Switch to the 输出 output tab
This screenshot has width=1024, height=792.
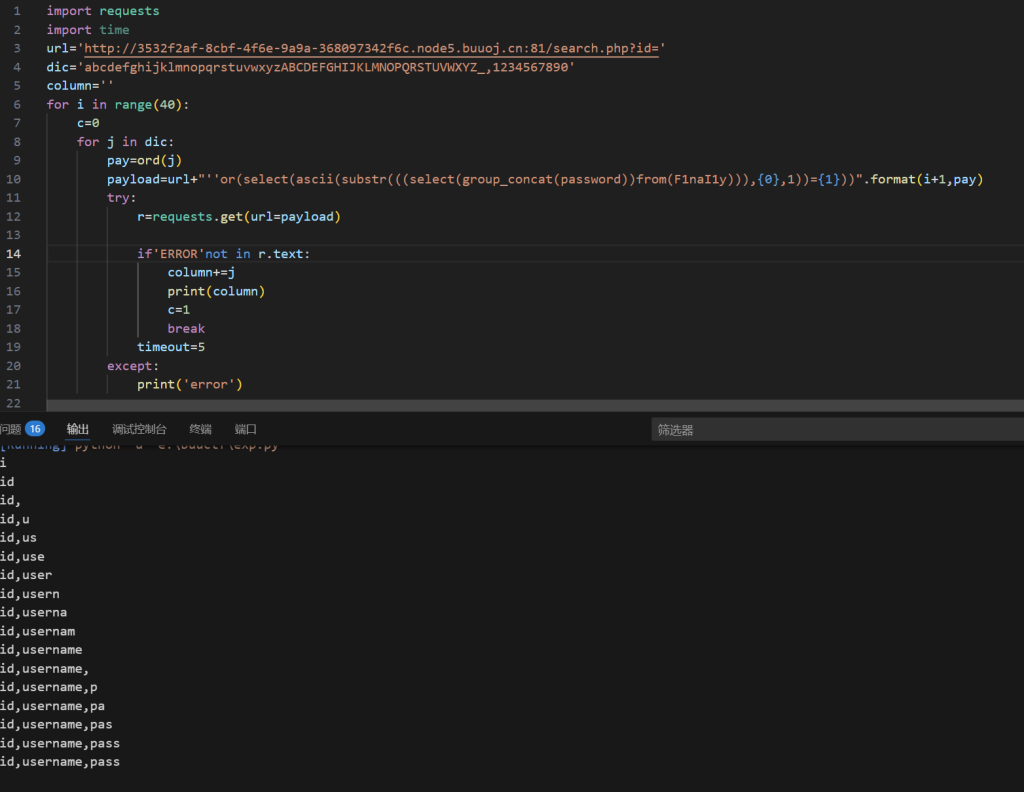tap(78, 429)
